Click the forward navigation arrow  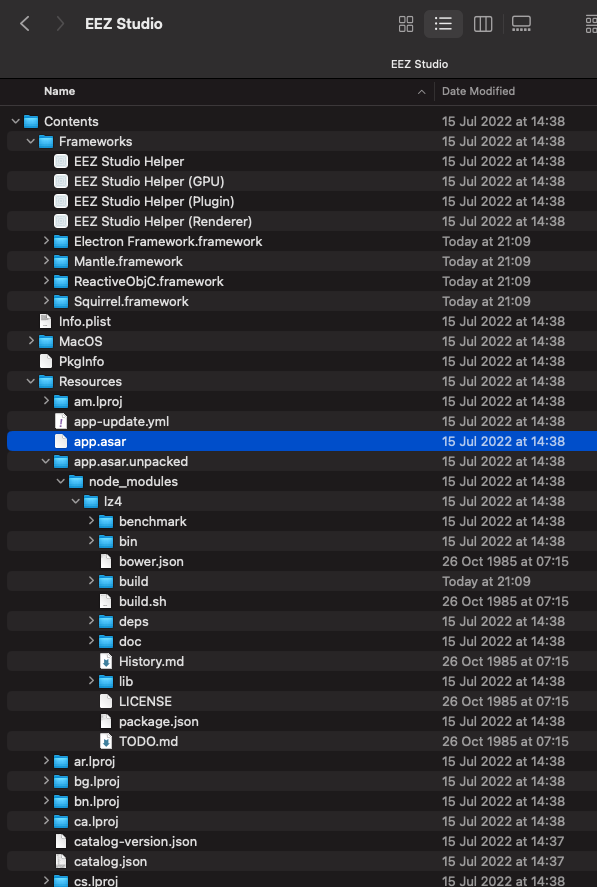59,24
